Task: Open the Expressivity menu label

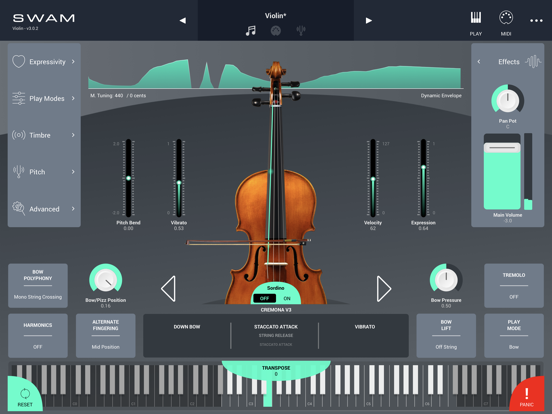Action: pos(48,62)
